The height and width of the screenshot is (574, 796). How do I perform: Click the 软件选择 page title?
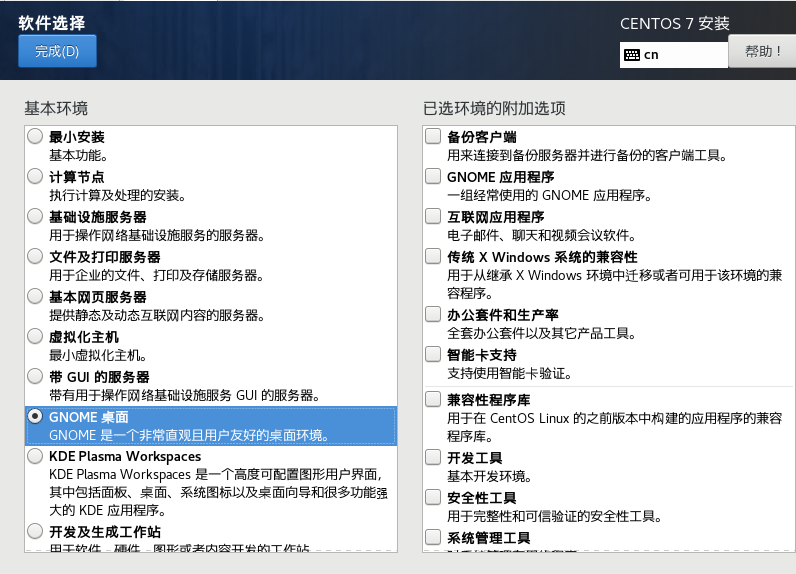coord(52,23)
